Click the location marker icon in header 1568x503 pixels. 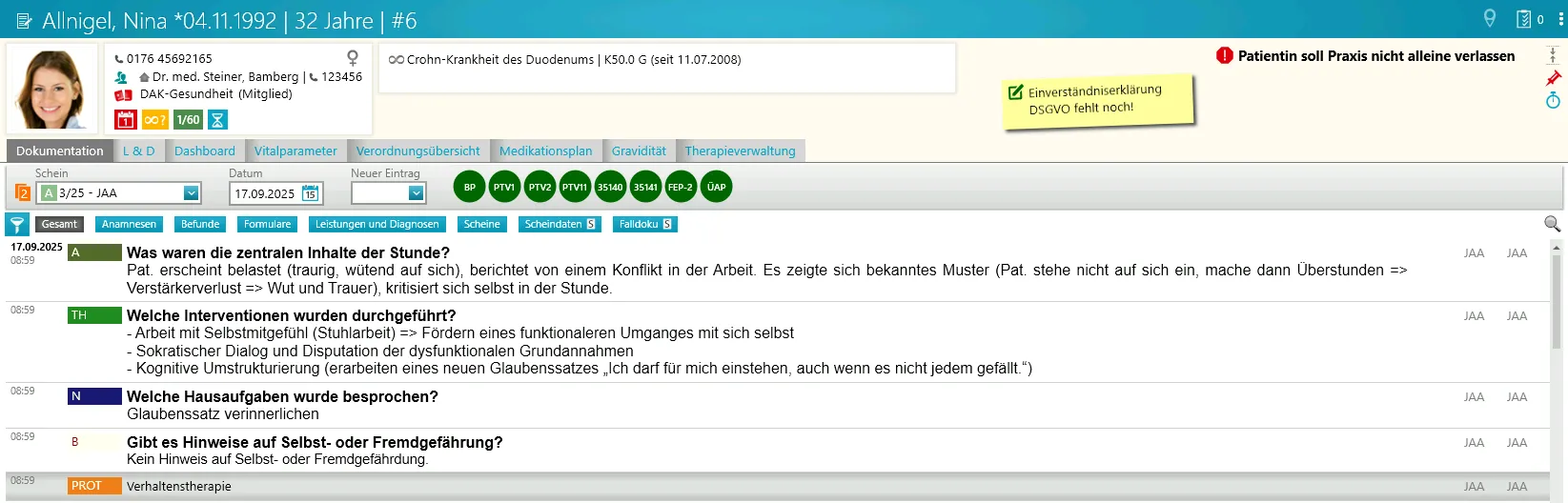point(1490,19)
